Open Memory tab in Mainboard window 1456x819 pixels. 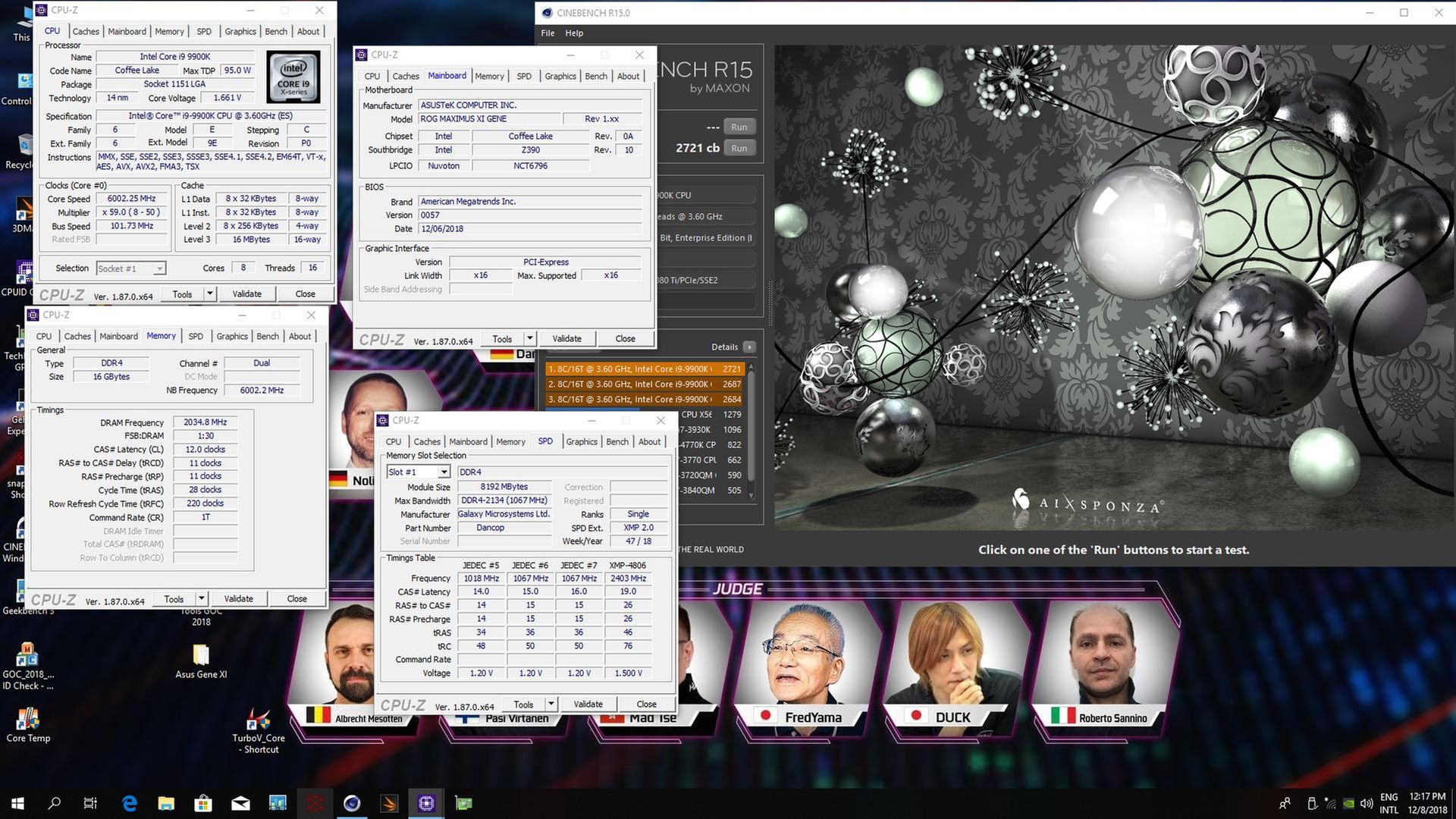coord(489,76)
